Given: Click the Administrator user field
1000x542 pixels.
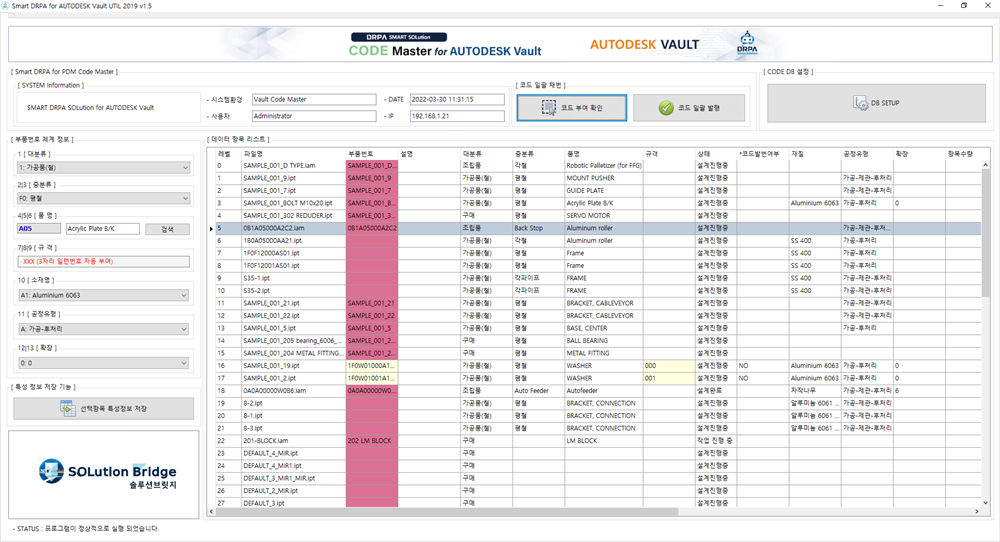Looking at the screenshot, I should pos(314,116).
